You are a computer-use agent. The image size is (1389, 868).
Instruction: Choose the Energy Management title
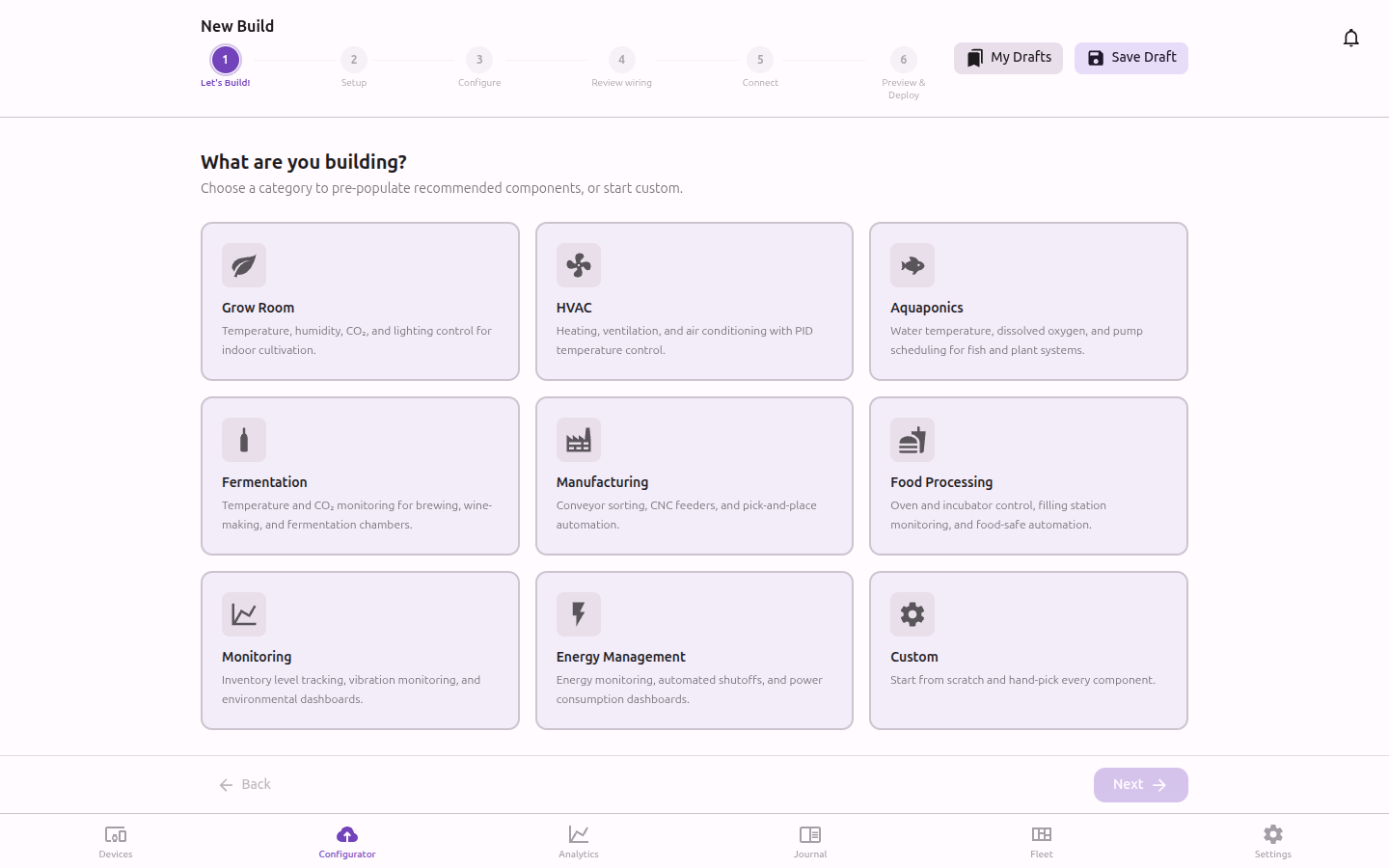[620, 657]
